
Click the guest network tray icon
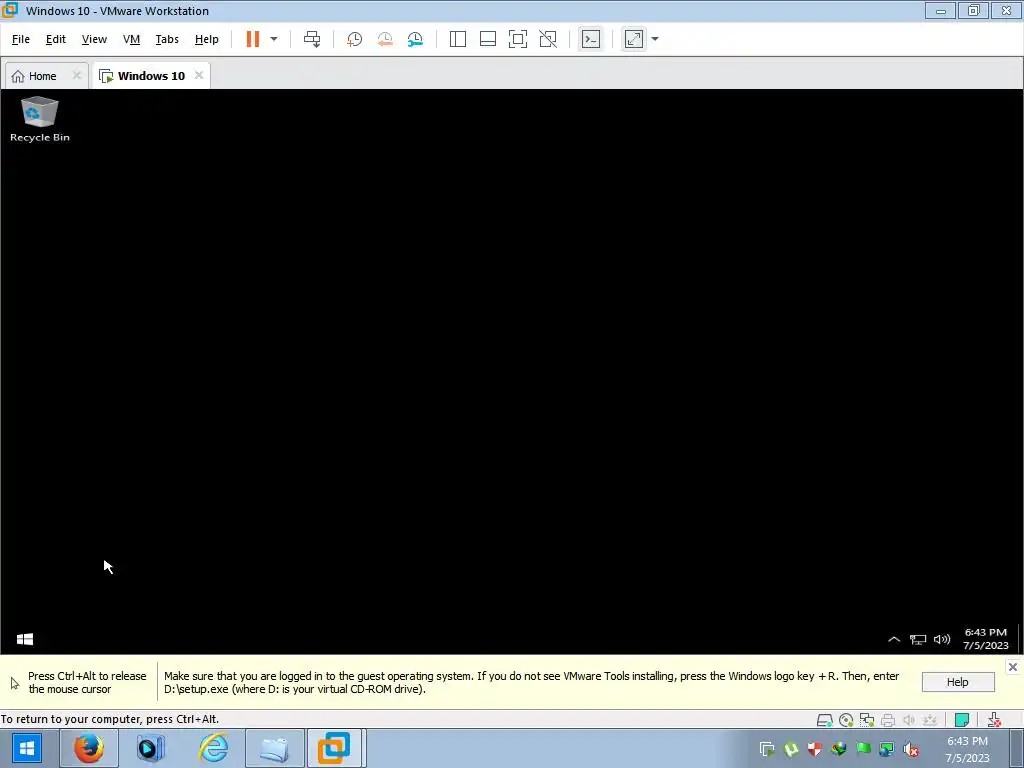[x=918, y=639]
